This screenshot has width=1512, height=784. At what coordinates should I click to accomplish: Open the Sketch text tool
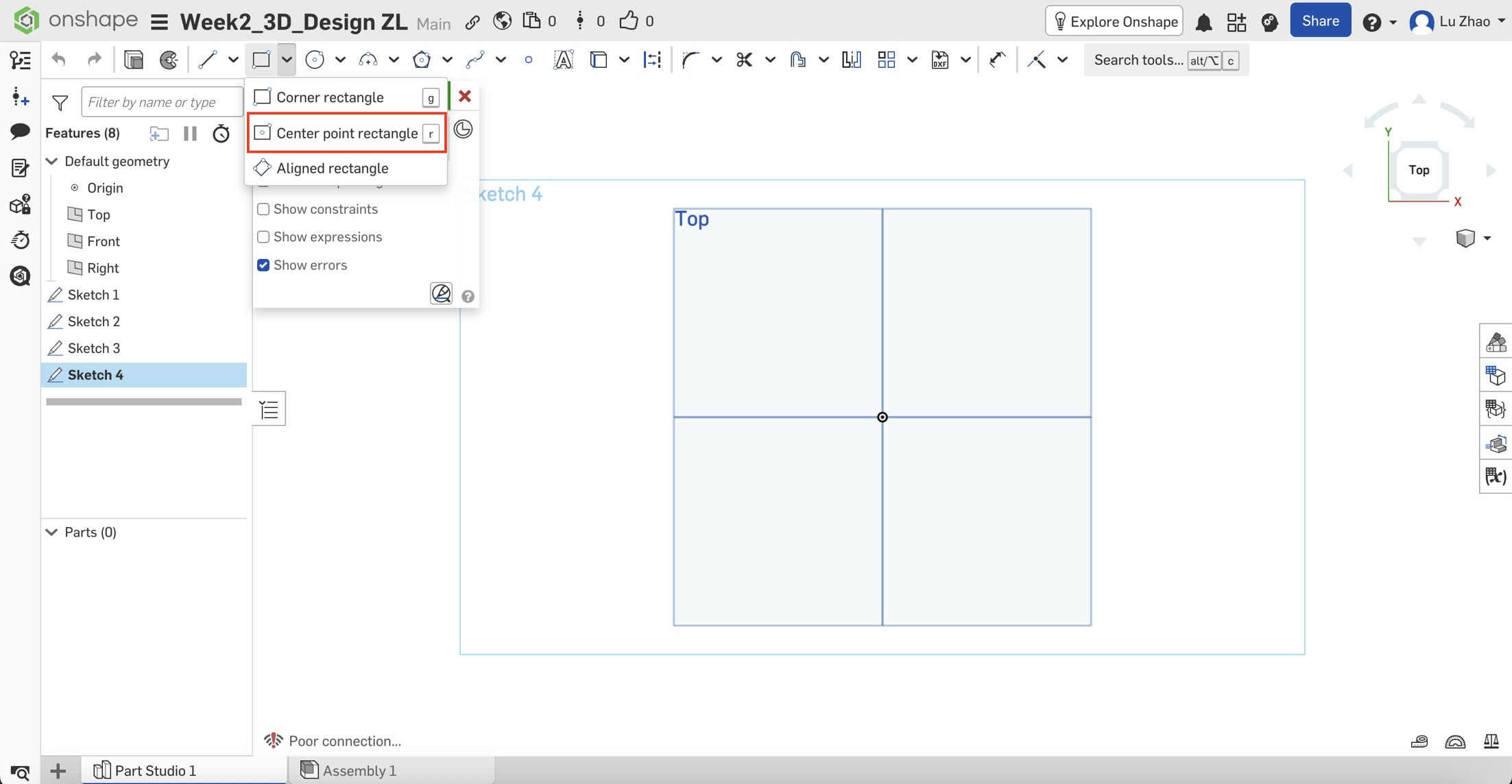[564, 60]
